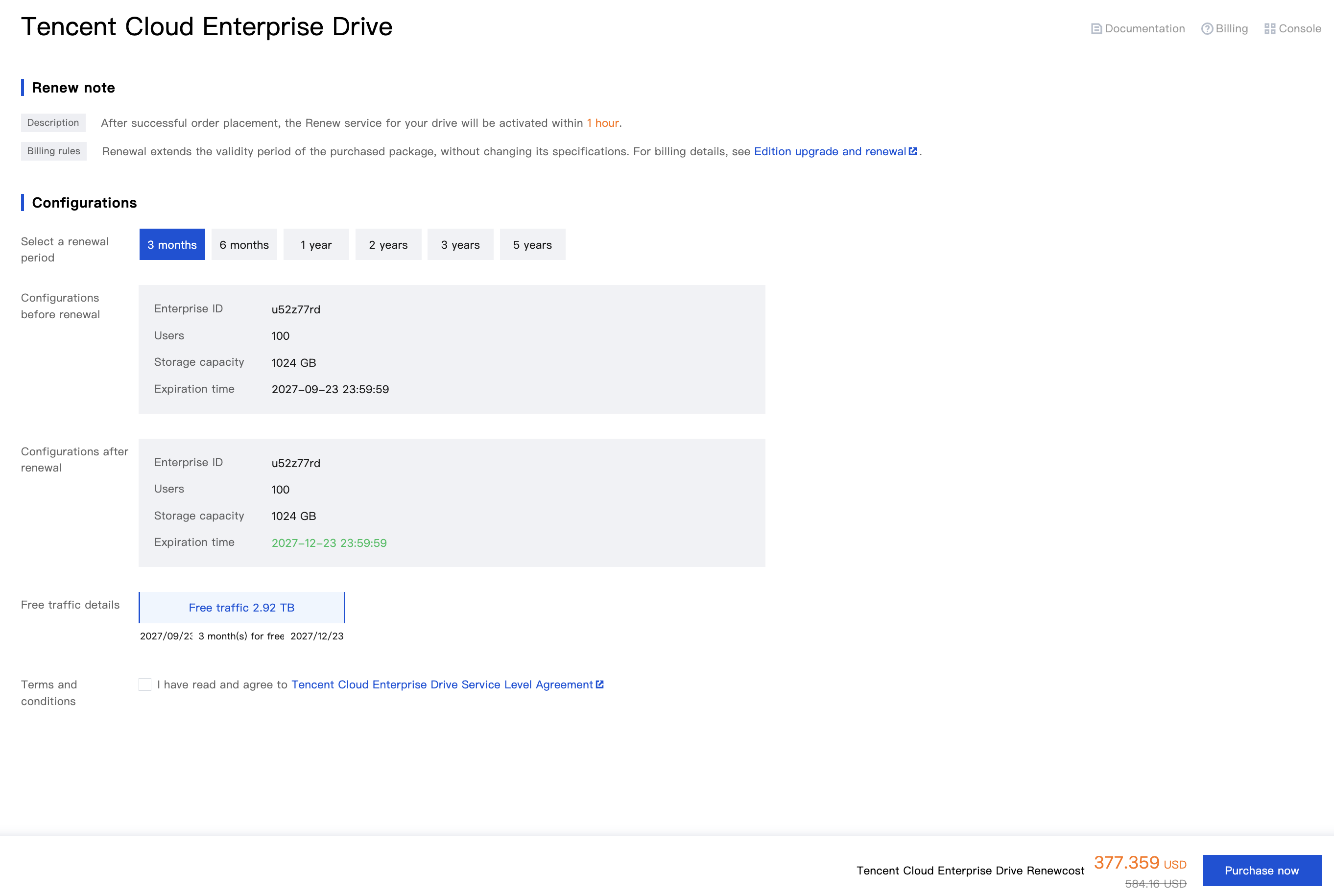Viewport: 1334px width, 896px height.
Task: Choose the 3 years renewal period
Action: pyautogui.click(x=460, y=245)
